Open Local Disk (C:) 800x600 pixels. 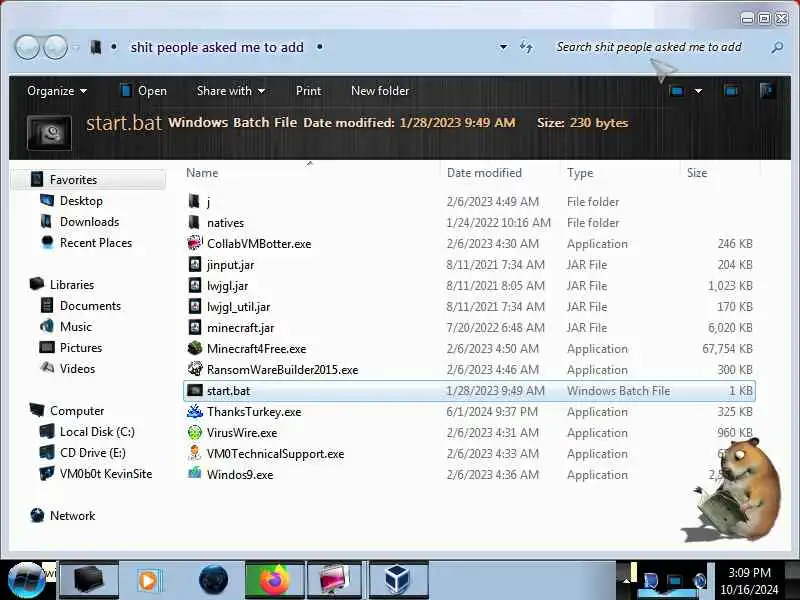97,431
